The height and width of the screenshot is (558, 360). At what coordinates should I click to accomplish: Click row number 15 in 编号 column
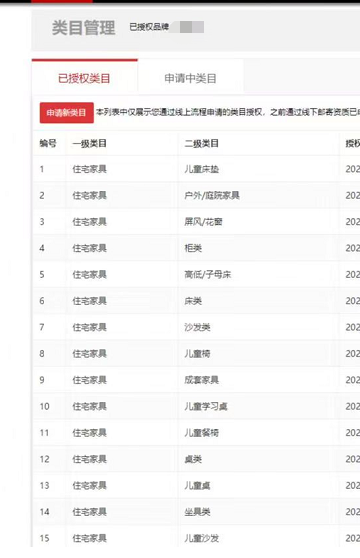point(44,538)
